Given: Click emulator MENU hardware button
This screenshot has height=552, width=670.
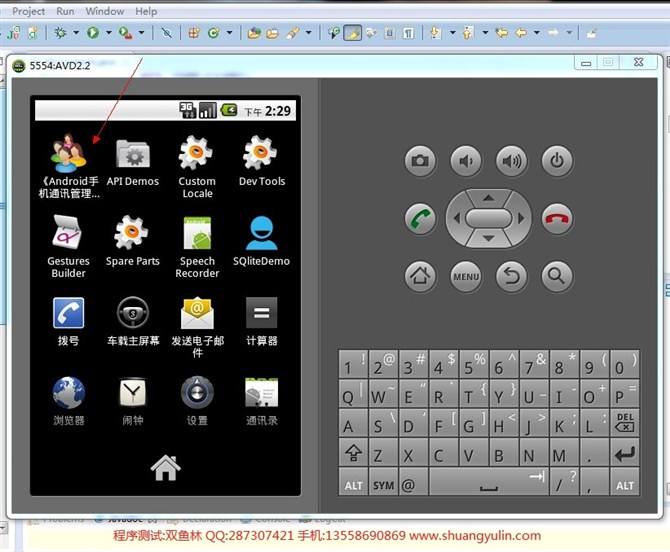Looking at the screenshot, I should [466, 276].
